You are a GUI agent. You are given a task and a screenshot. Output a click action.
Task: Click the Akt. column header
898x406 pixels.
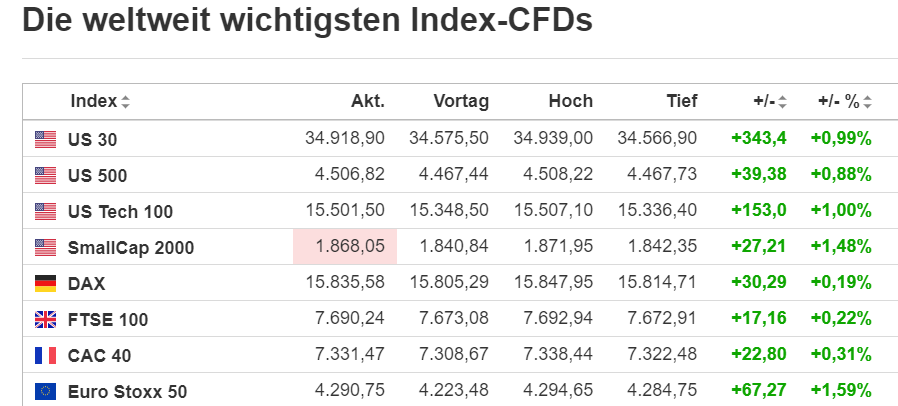(x=367, y=101)
